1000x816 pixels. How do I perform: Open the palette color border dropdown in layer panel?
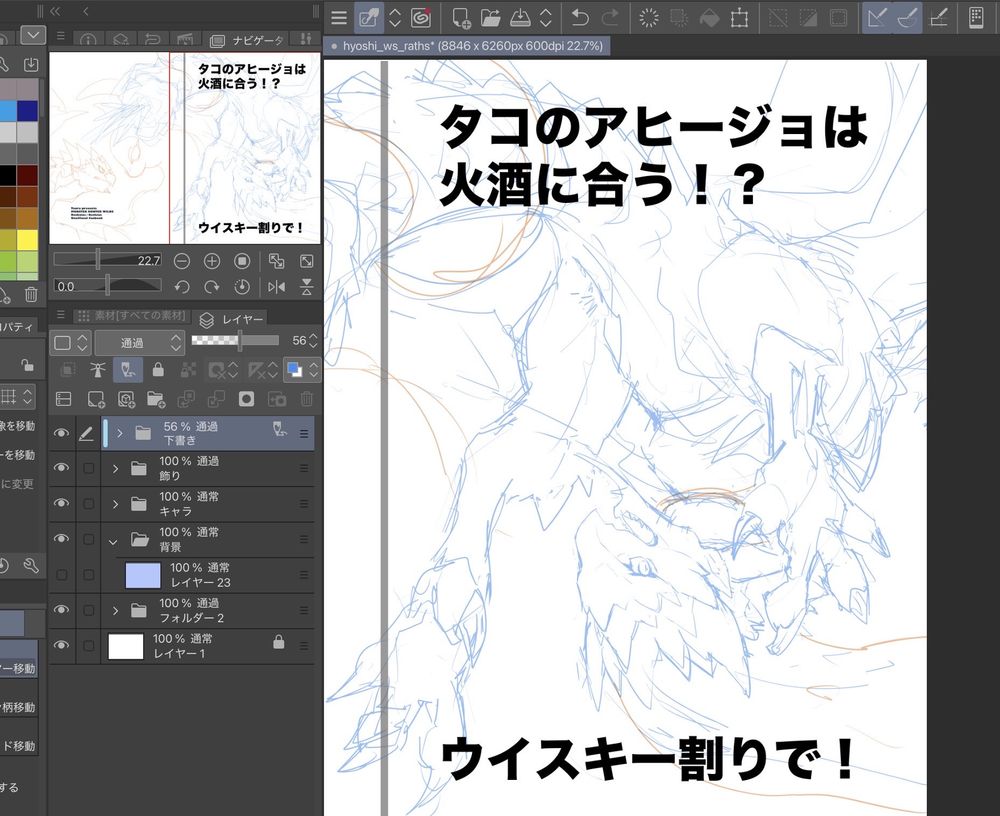(70, 343)
